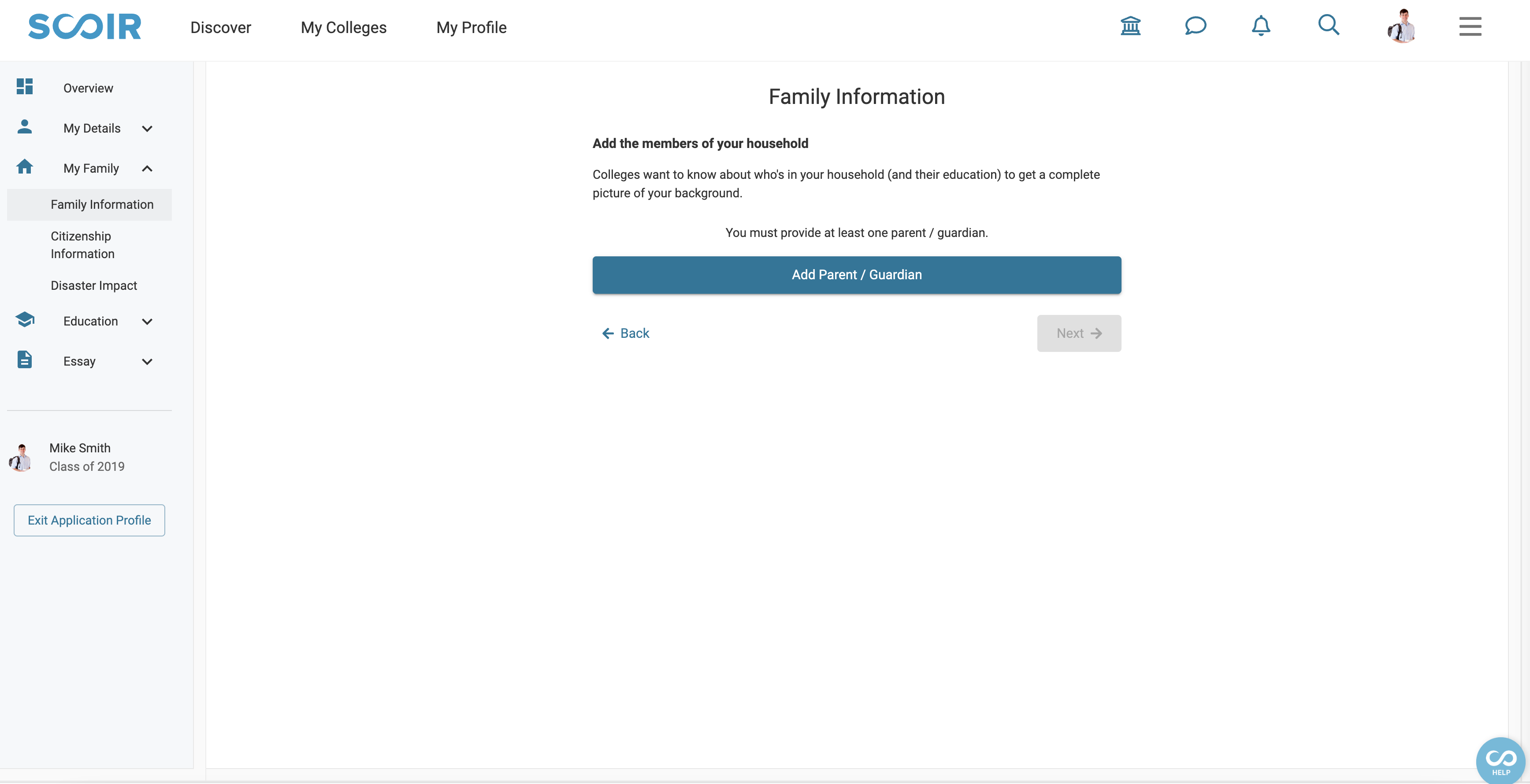This screenshot has height=784, width=1530.
Task: Open the user avatar in top bar
Action: [x=1402, y=26]
